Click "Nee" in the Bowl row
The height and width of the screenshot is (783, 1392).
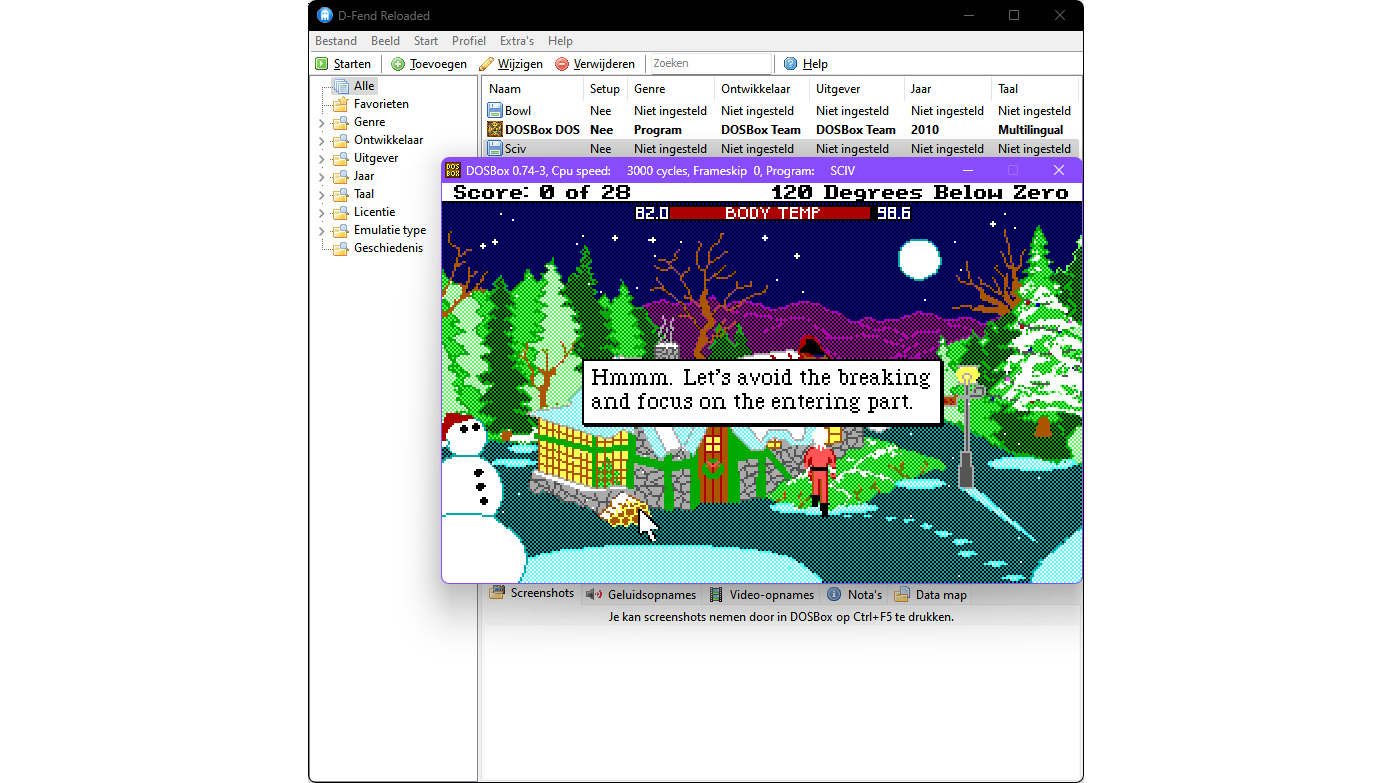[600, 111]
